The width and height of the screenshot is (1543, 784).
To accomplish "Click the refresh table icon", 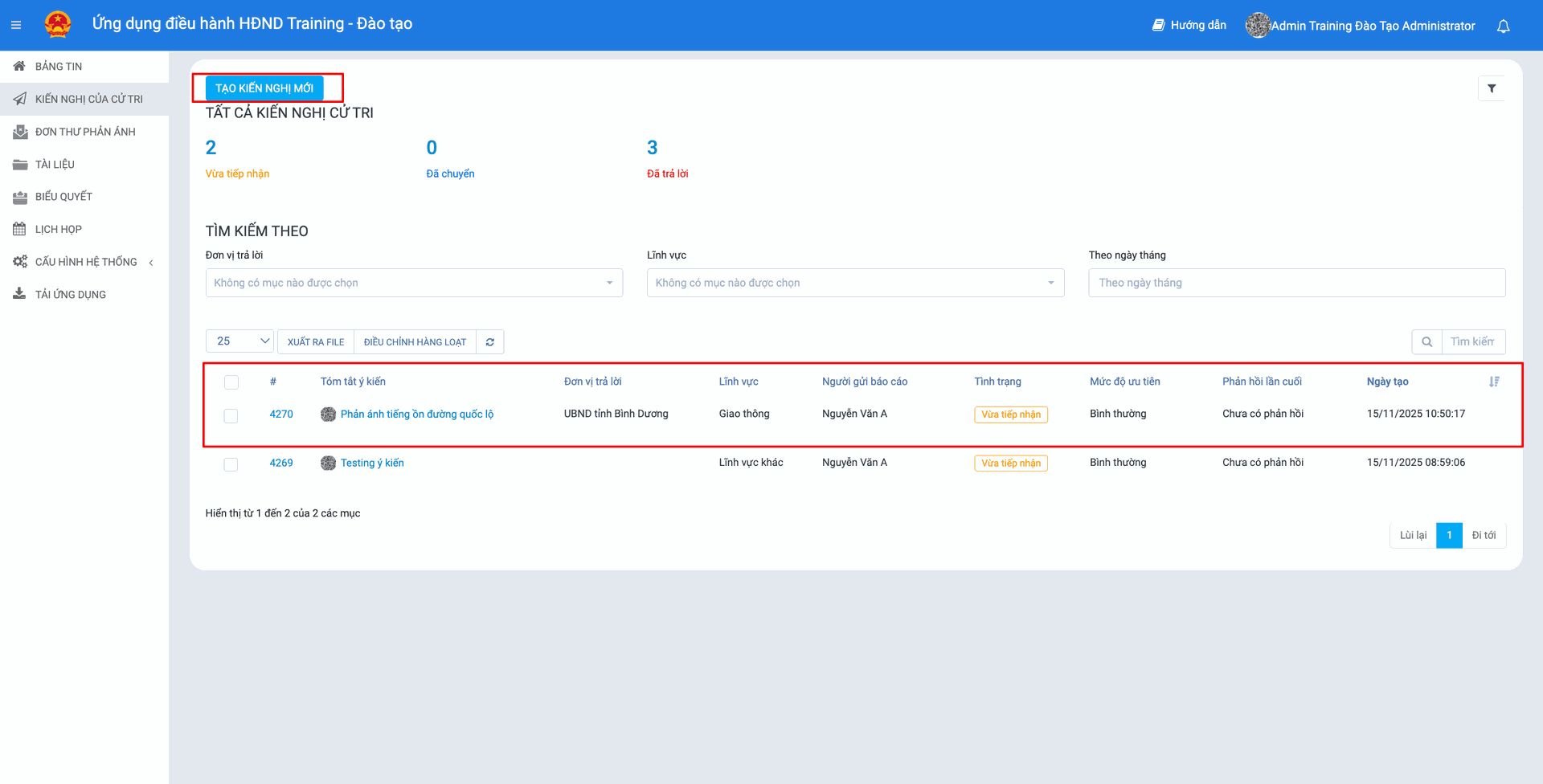I will [x=489, y=342].
